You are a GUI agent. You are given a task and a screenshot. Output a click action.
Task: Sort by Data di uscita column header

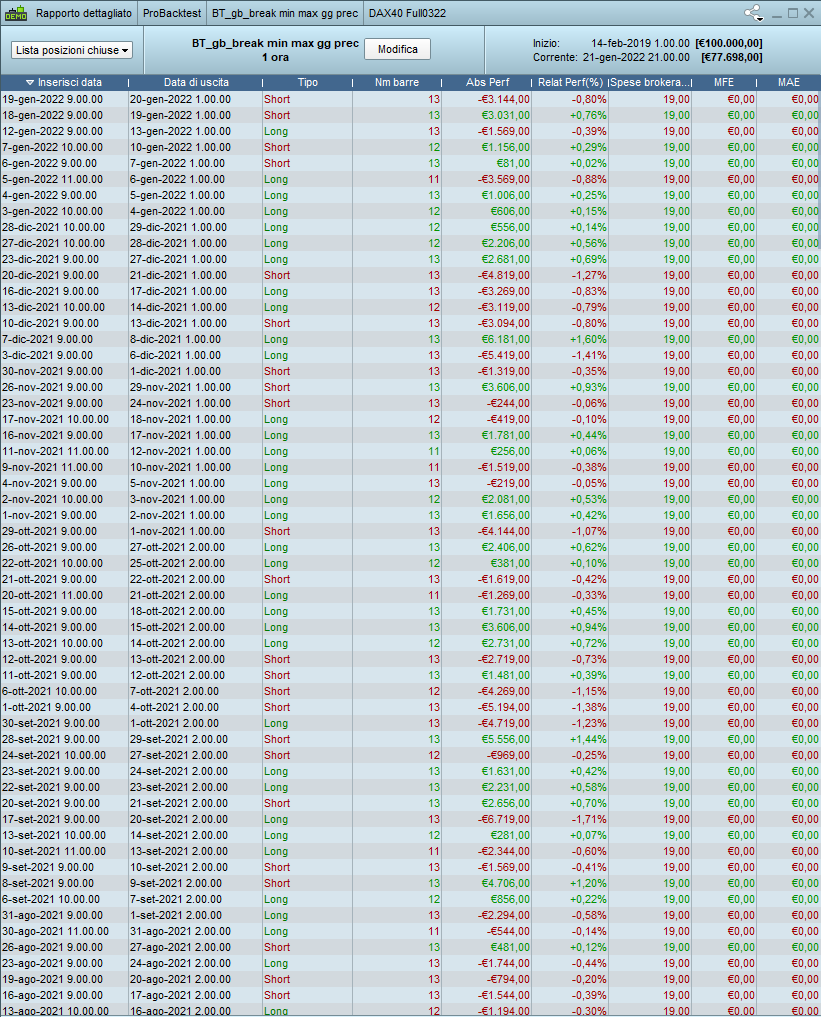coord(196,82)
